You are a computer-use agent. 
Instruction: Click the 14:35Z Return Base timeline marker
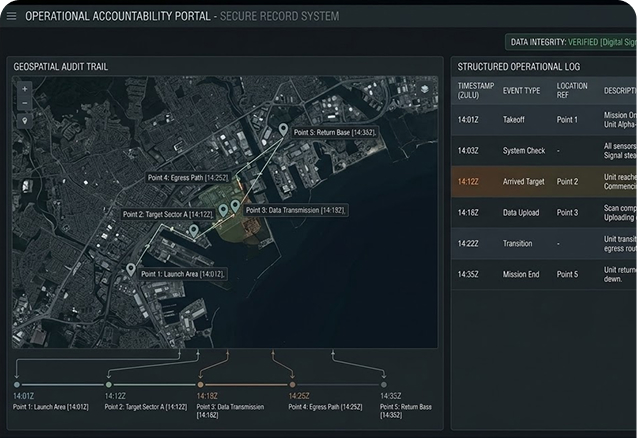pyautogui.click(x=383, y=384)
